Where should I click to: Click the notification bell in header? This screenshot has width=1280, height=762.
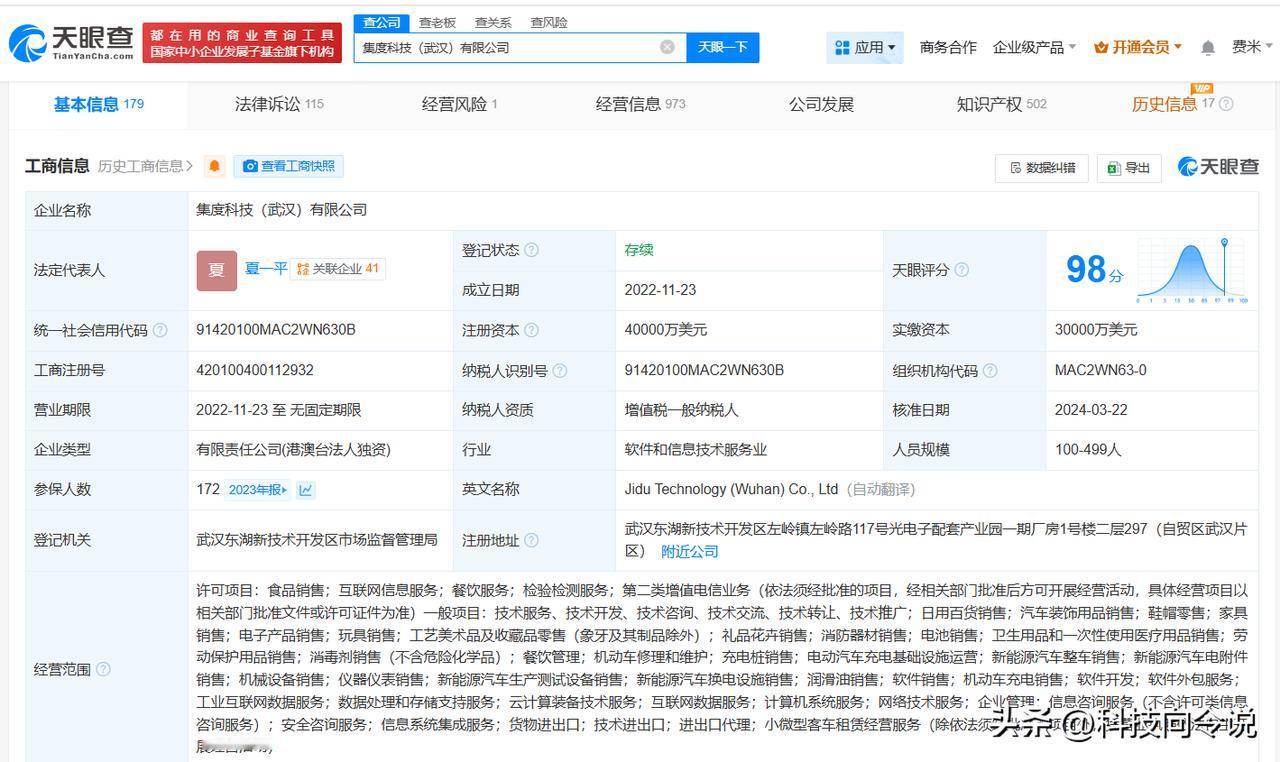click(x=1208, y=47)
